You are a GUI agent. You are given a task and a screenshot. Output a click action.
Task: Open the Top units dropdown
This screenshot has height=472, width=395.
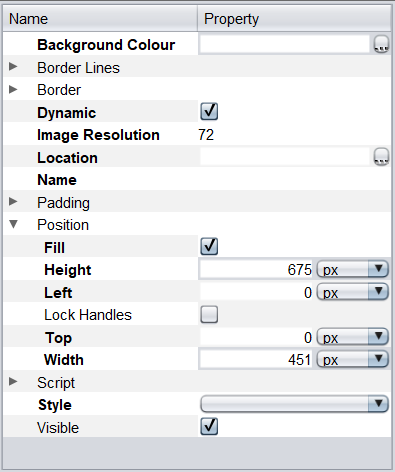point(352,337)
